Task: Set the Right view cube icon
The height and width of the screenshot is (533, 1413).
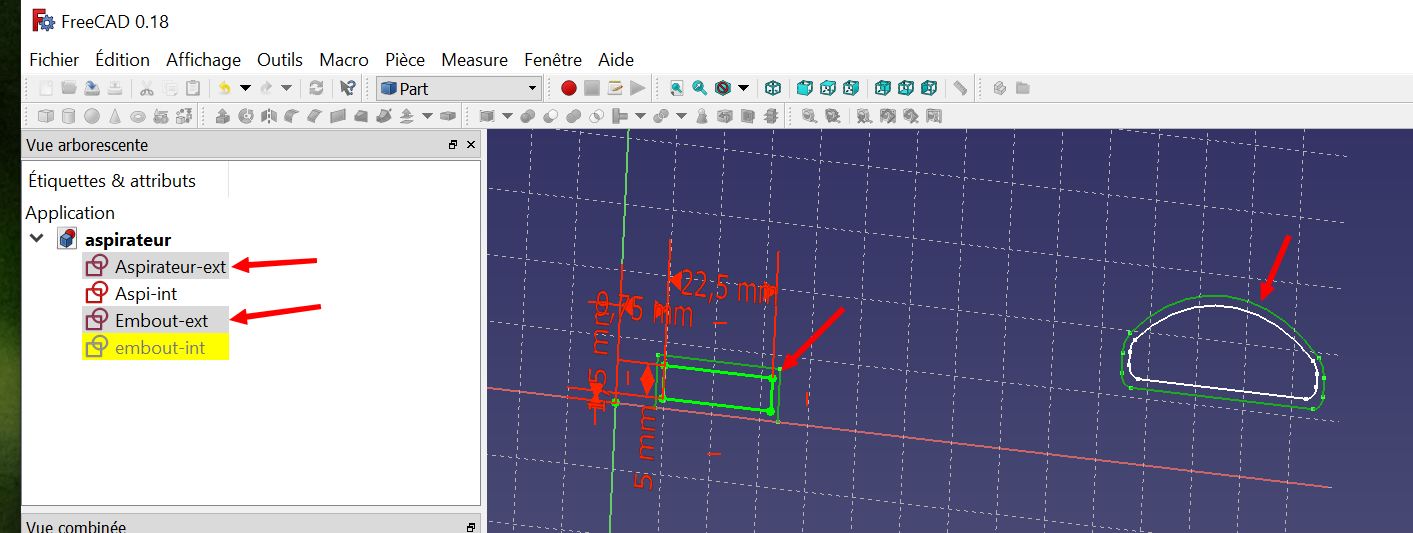Action: [x=851, y=88]
